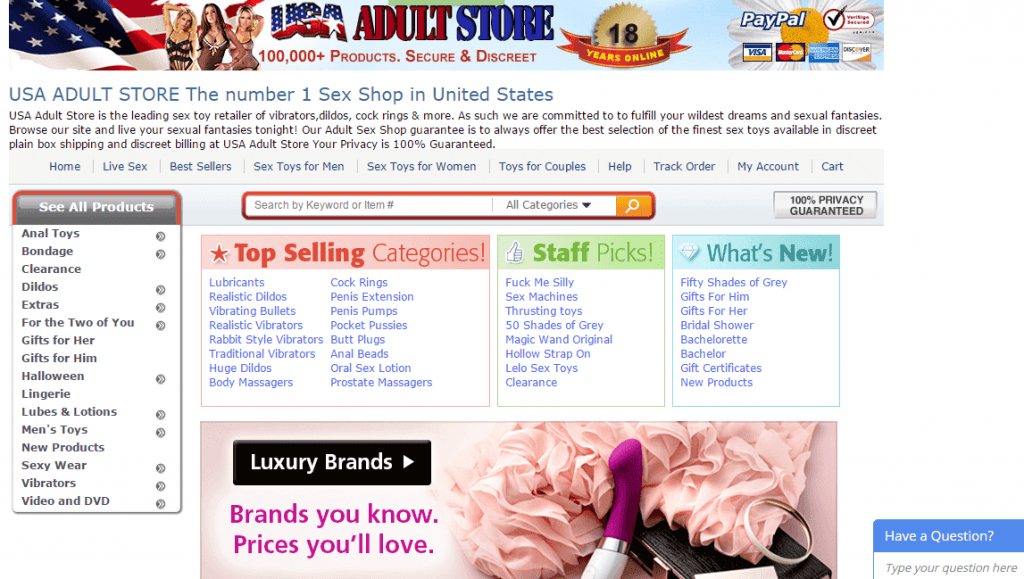1024x579 pixels.
Task: Expand the Lubes & Lotions sidebar arrow
Action: click(x=160, y=415)
